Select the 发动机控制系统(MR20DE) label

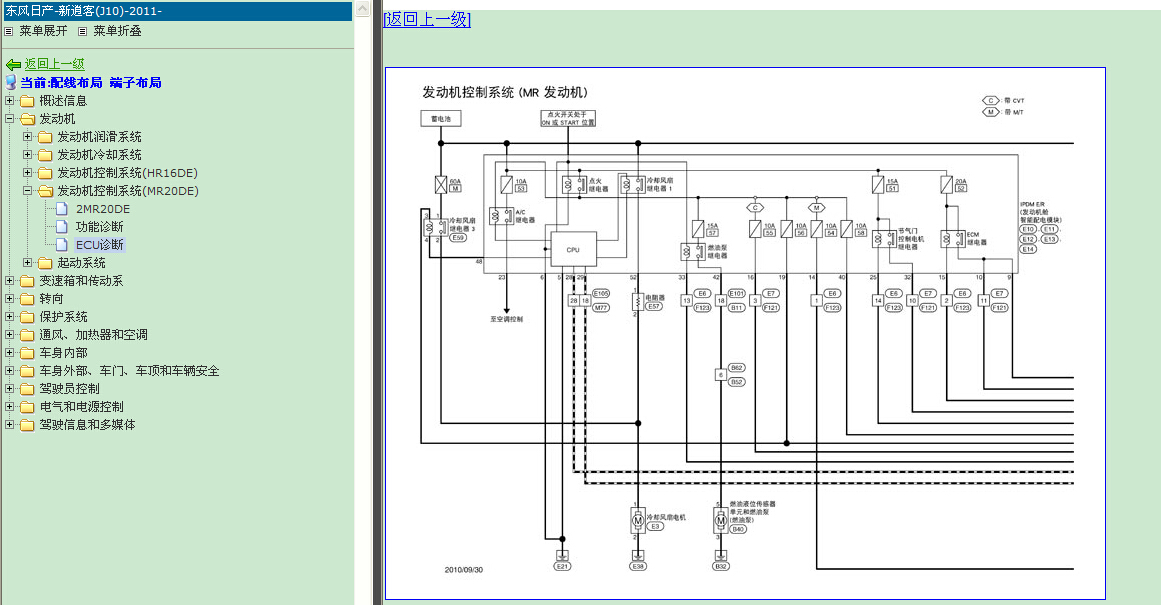click(x=128, y=191)
